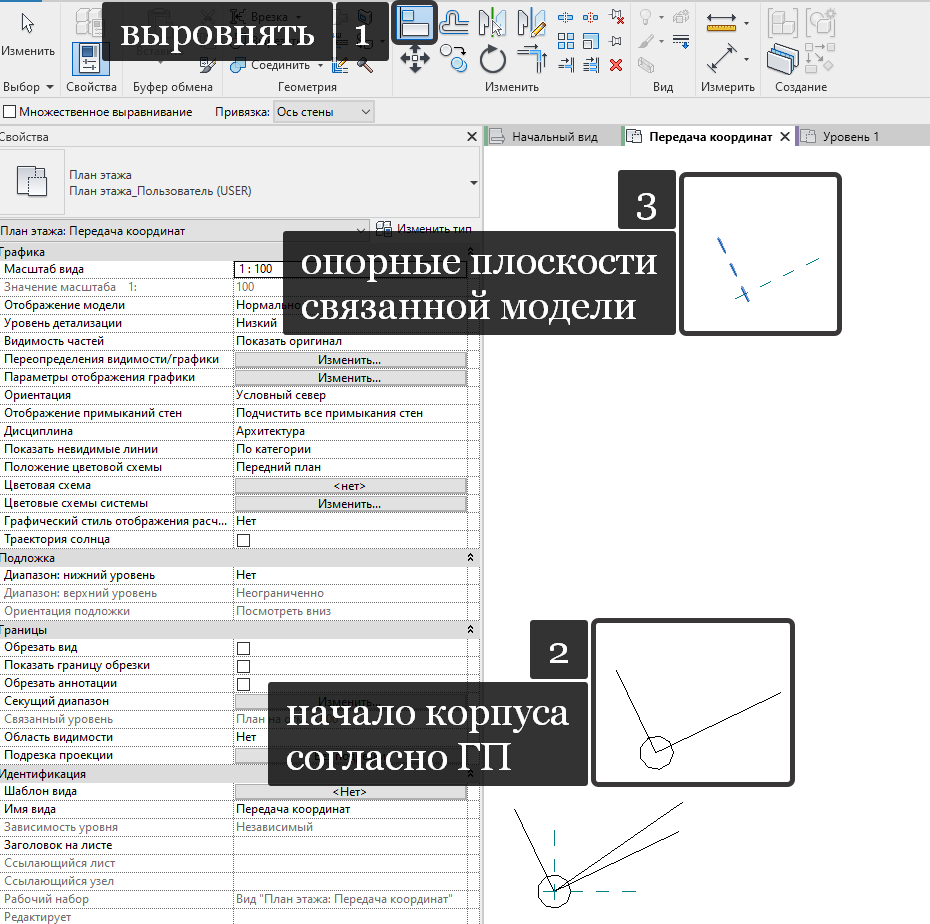The height and width of the screenshot is (924, 930).
Task: Click the Имя вида value field
Action: click(x=351, y=809)
